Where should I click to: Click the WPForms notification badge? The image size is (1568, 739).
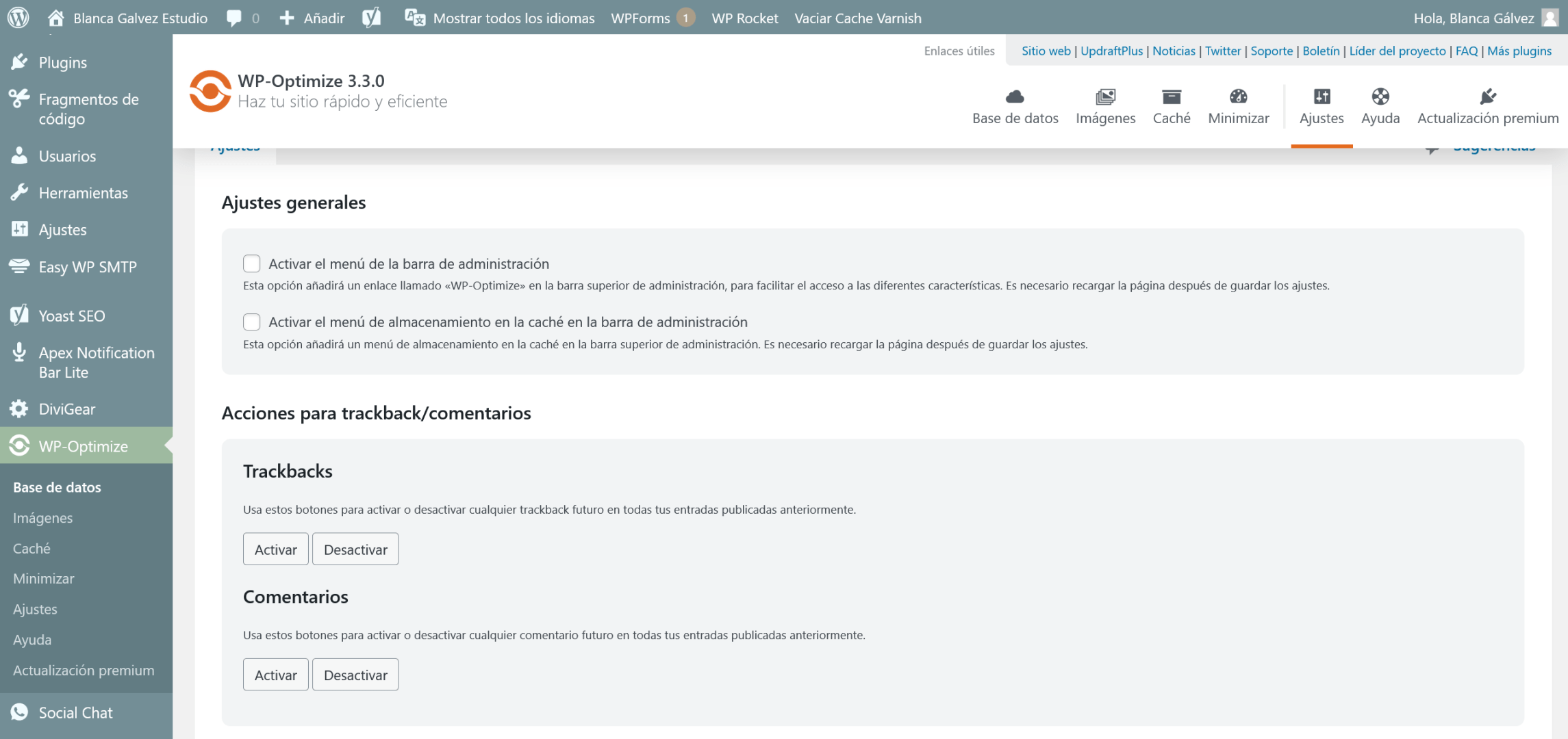coord(685,18)
